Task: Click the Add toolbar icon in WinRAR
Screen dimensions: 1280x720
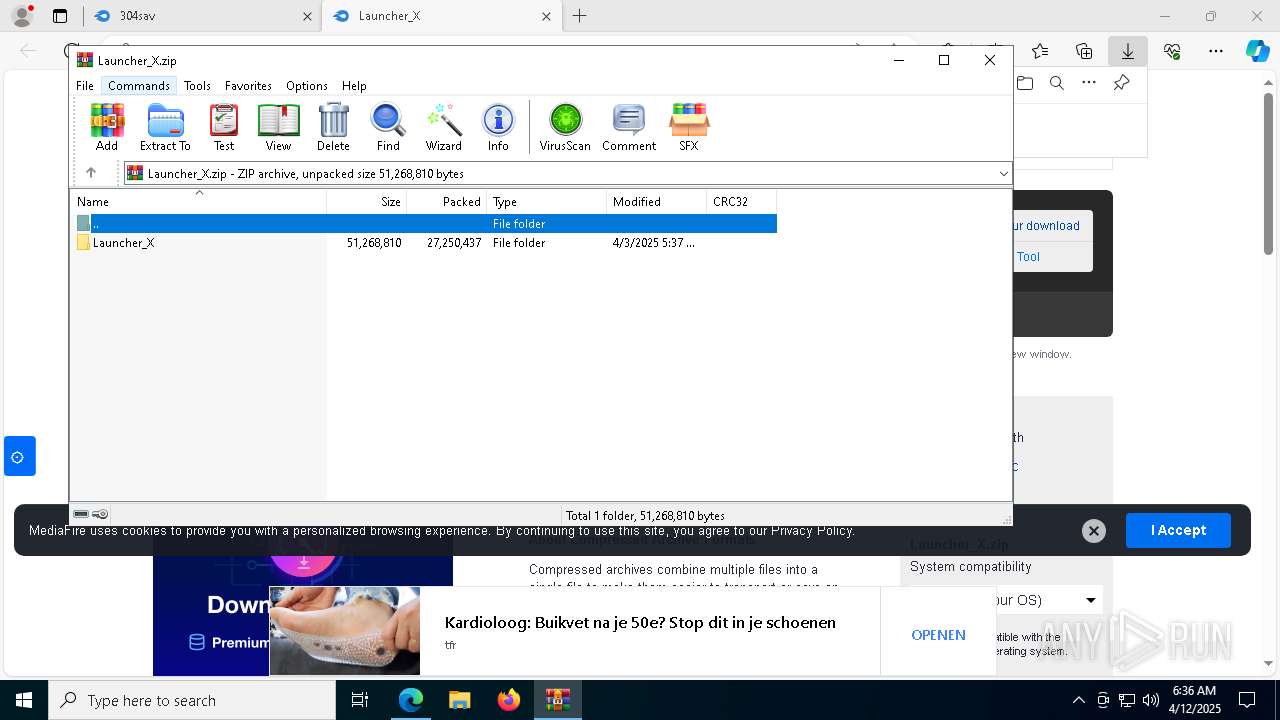Action: pyautogui.click(x=107, y=128)
